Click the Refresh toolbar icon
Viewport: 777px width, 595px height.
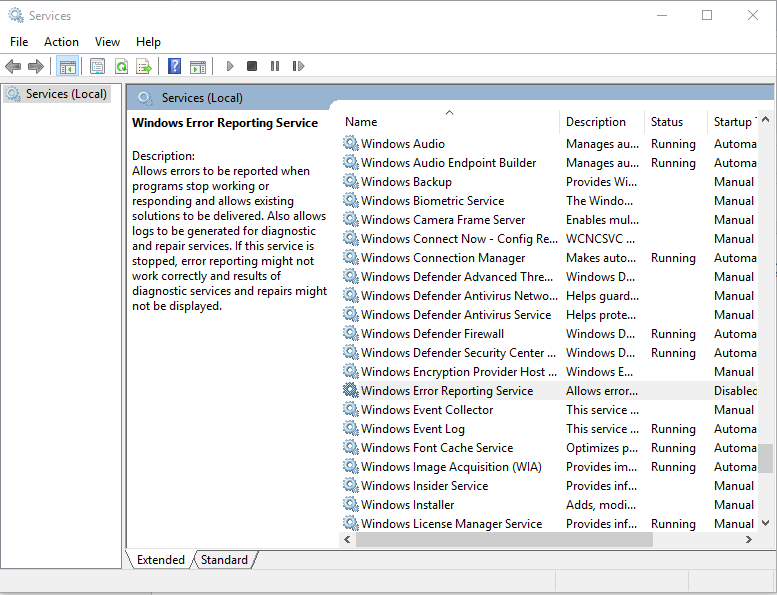pos(121,66)
